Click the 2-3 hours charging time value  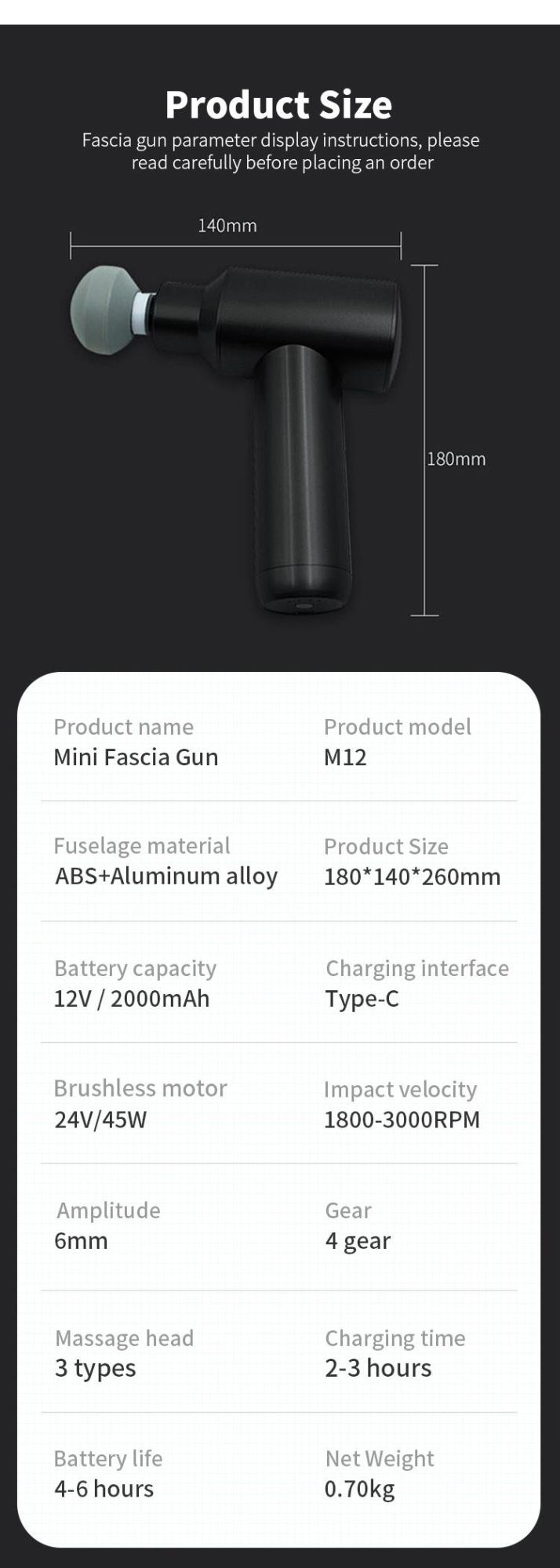[378, 1368]
